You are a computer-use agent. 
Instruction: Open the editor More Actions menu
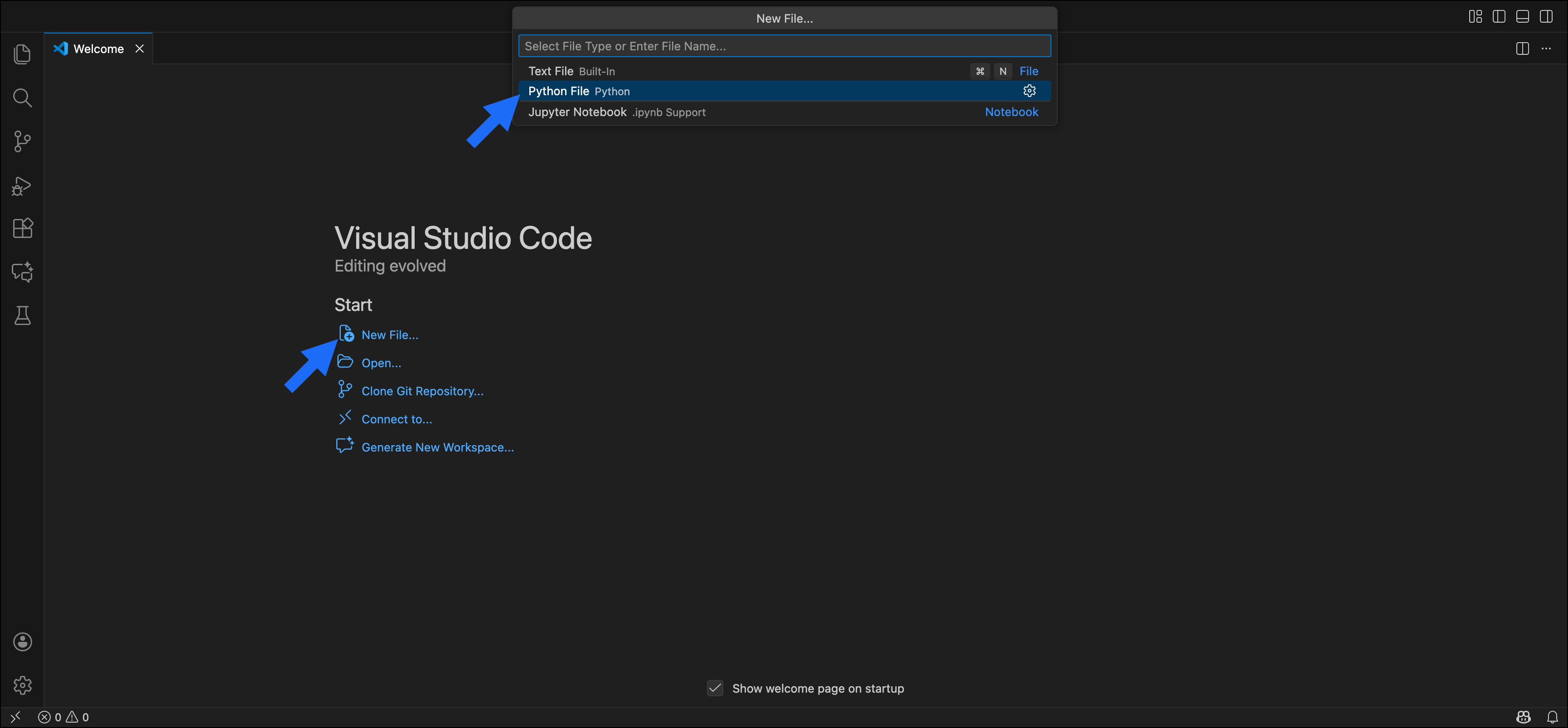(x=1547, y=48)
